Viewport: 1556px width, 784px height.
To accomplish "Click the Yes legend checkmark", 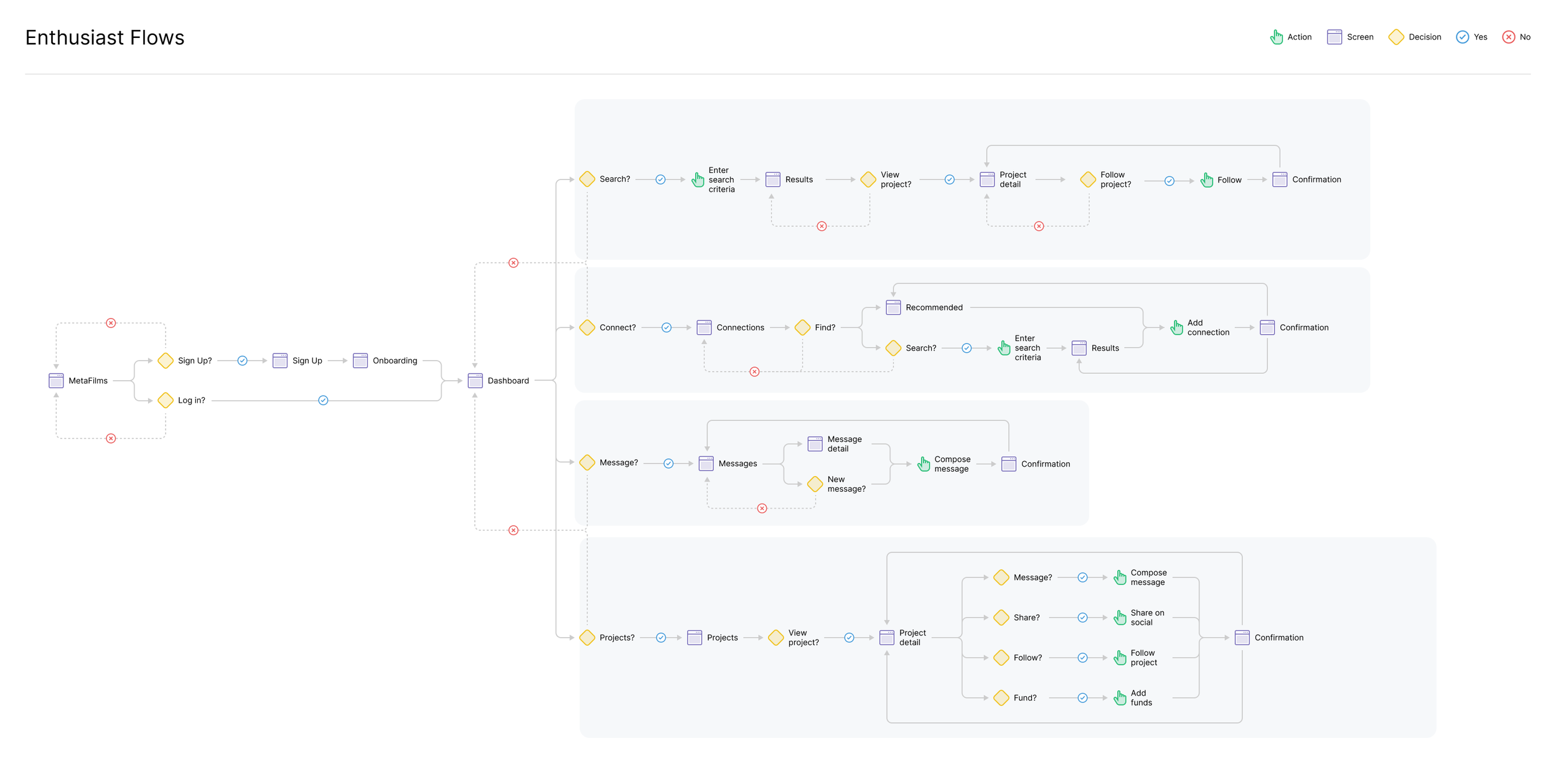I will 1463,37.
